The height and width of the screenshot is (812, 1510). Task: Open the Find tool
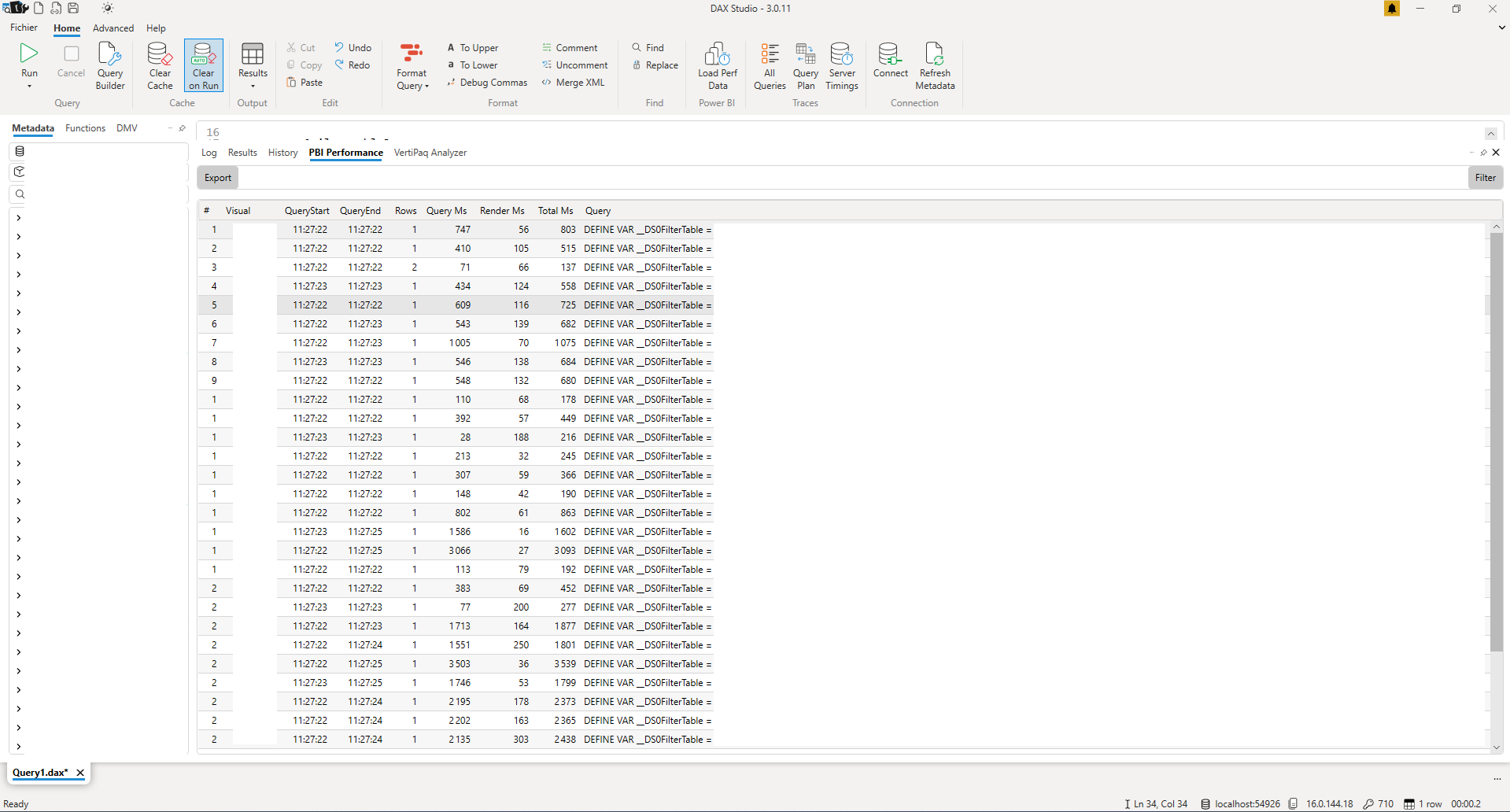[x=648, y=48]
